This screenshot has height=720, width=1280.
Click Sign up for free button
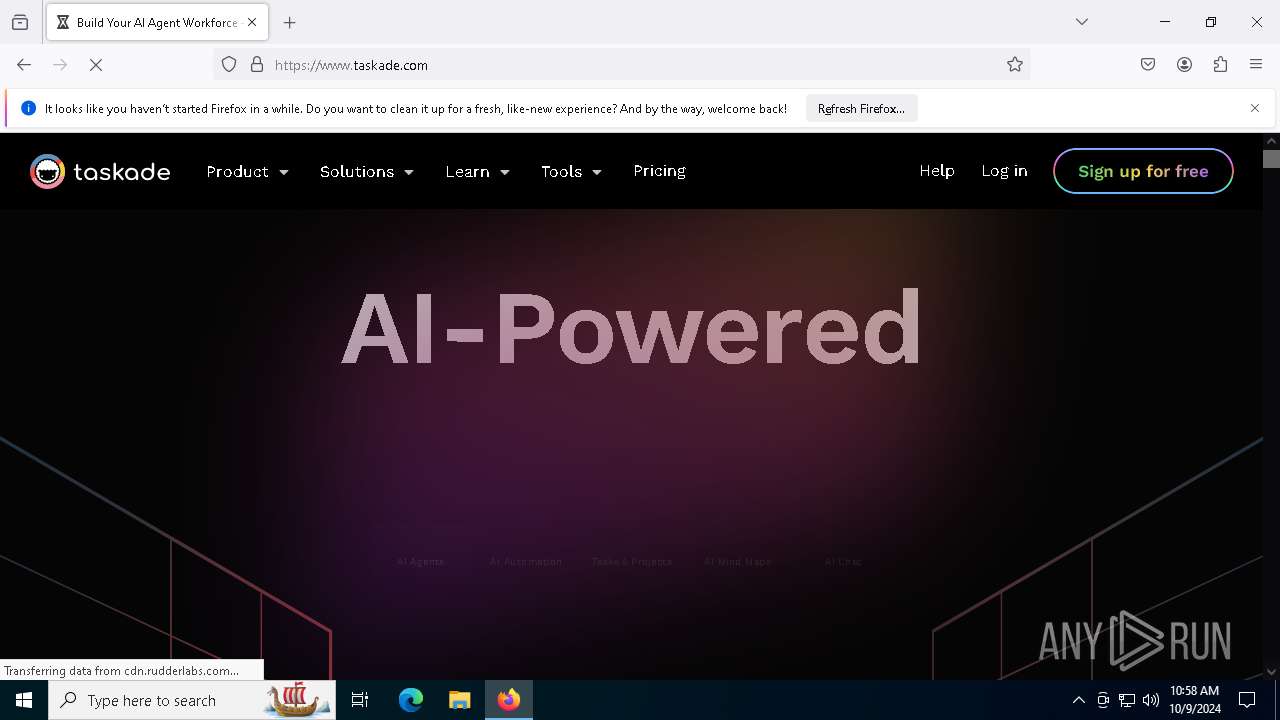pyautogui.click(x=1143, y=171)
